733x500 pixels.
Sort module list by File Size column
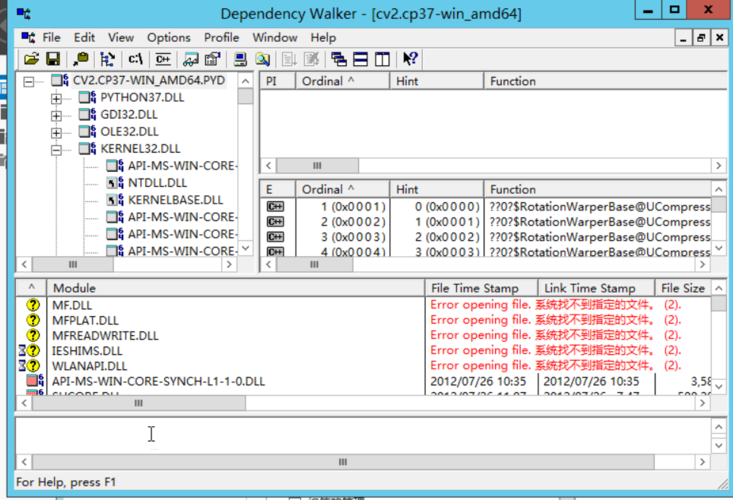click(683, 288)
